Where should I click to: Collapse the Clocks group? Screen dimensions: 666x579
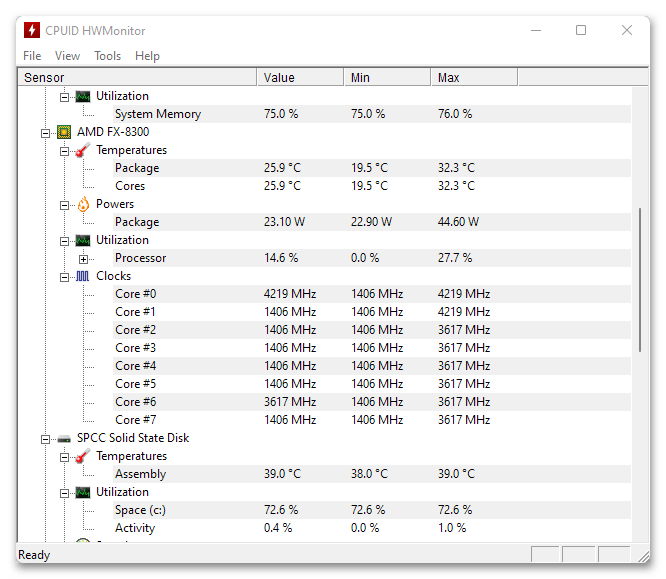point(64,278)
